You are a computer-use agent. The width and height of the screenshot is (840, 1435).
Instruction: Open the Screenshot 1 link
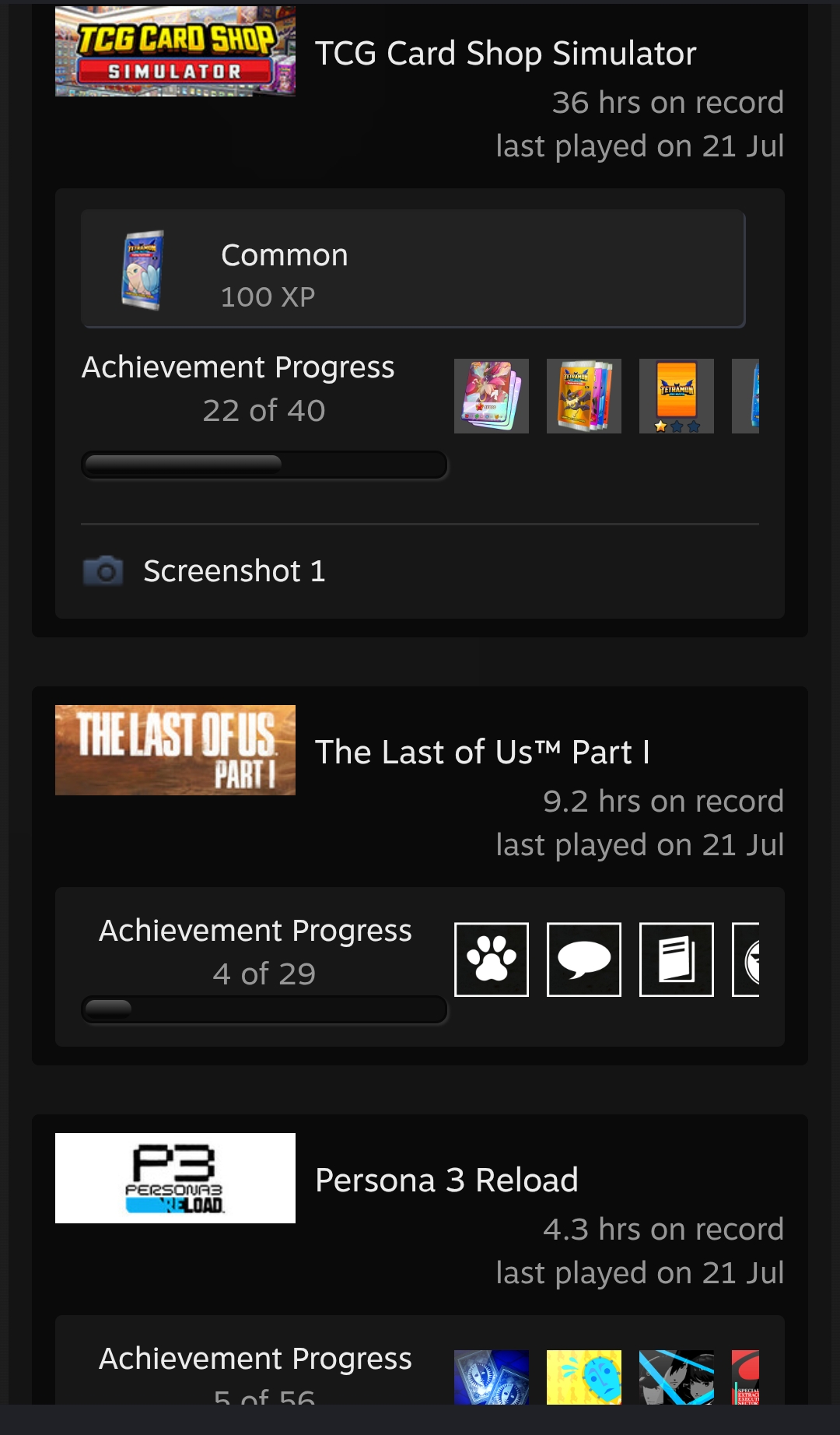234,571
